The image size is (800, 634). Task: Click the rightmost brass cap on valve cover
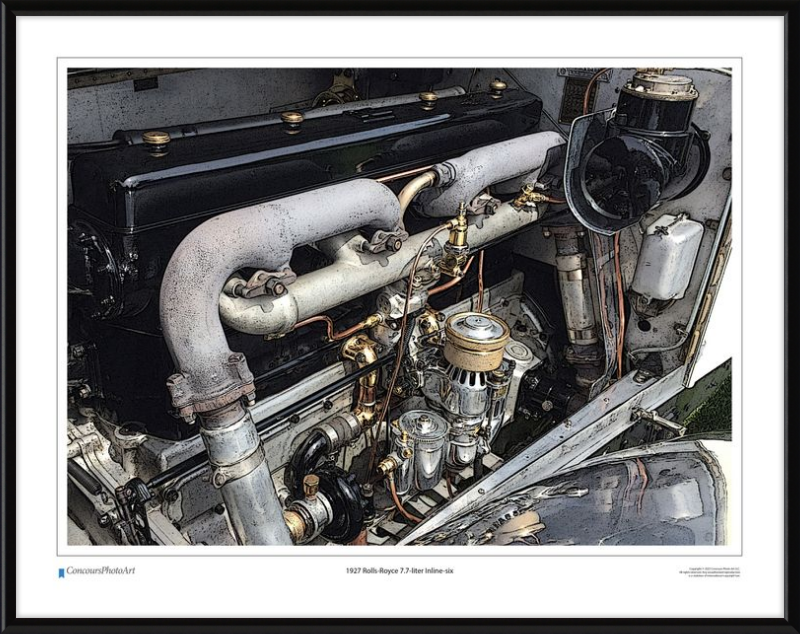(x=497, y=87)
